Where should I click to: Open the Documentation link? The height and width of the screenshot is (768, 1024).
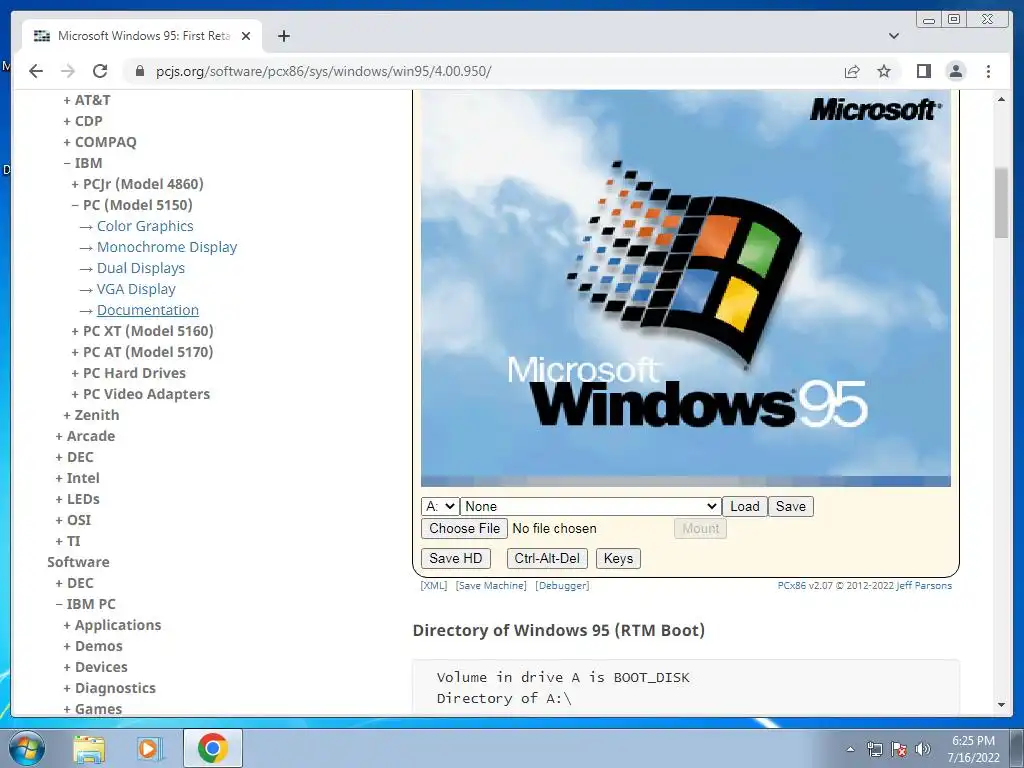pyautogui.click(x=148, y=310)
